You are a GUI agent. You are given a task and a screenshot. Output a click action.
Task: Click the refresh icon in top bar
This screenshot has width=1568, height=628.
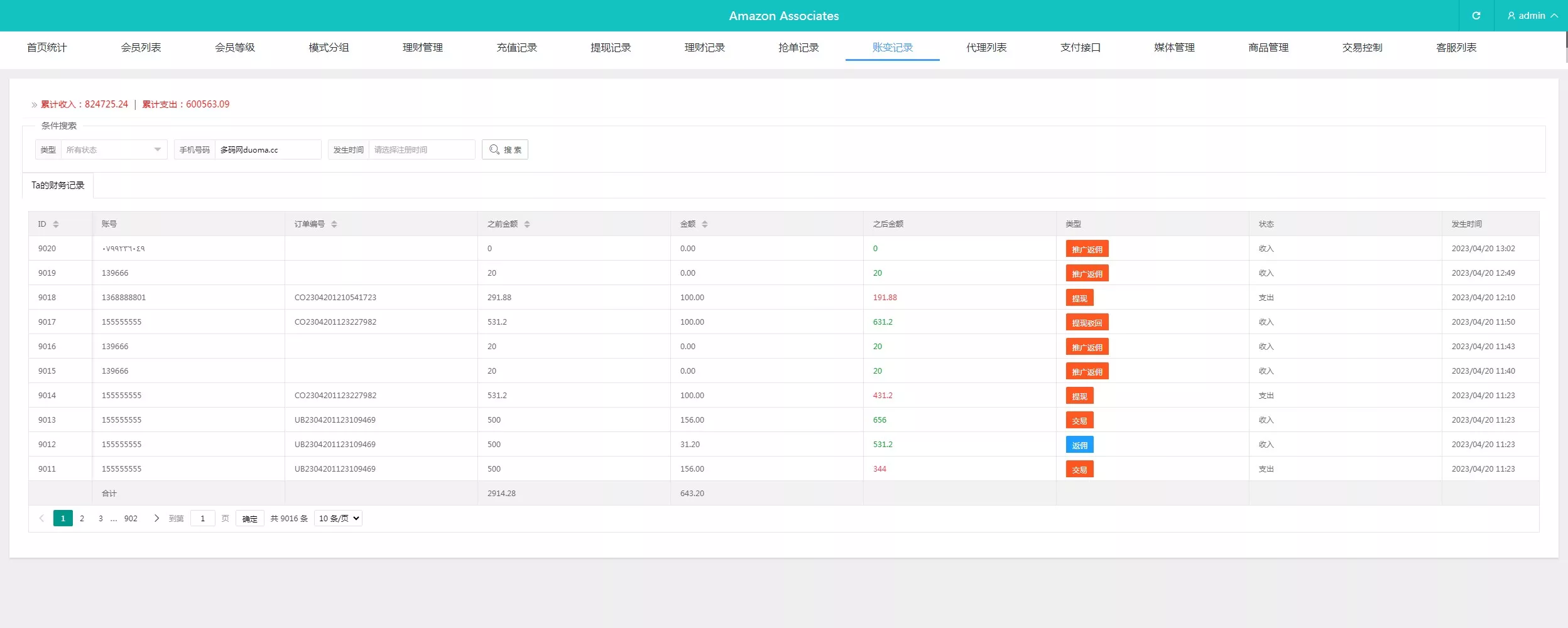click(x=1476, y=16)
